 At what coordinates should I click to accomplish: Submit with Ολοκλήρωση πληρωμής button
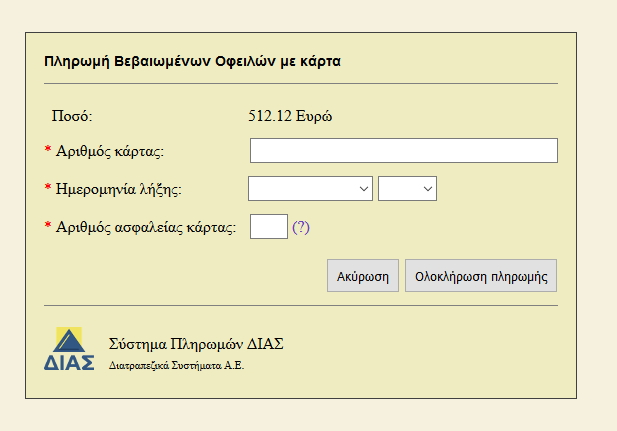tap(481, 276)
